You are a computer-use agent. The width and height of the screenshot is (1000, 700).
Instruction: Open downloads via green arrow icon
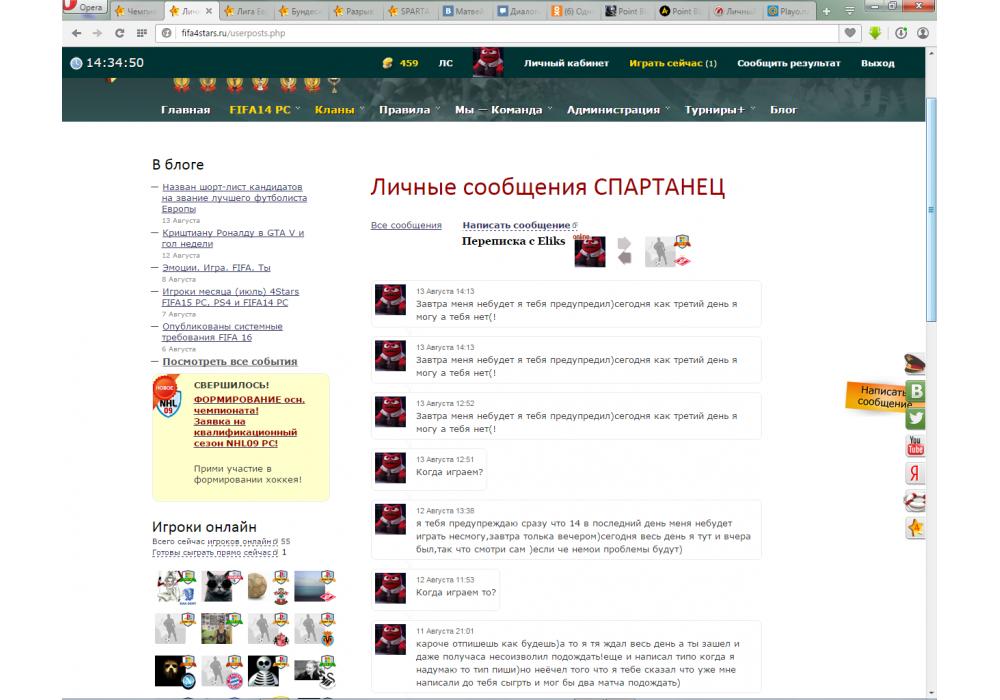click(x=874, y=33)
